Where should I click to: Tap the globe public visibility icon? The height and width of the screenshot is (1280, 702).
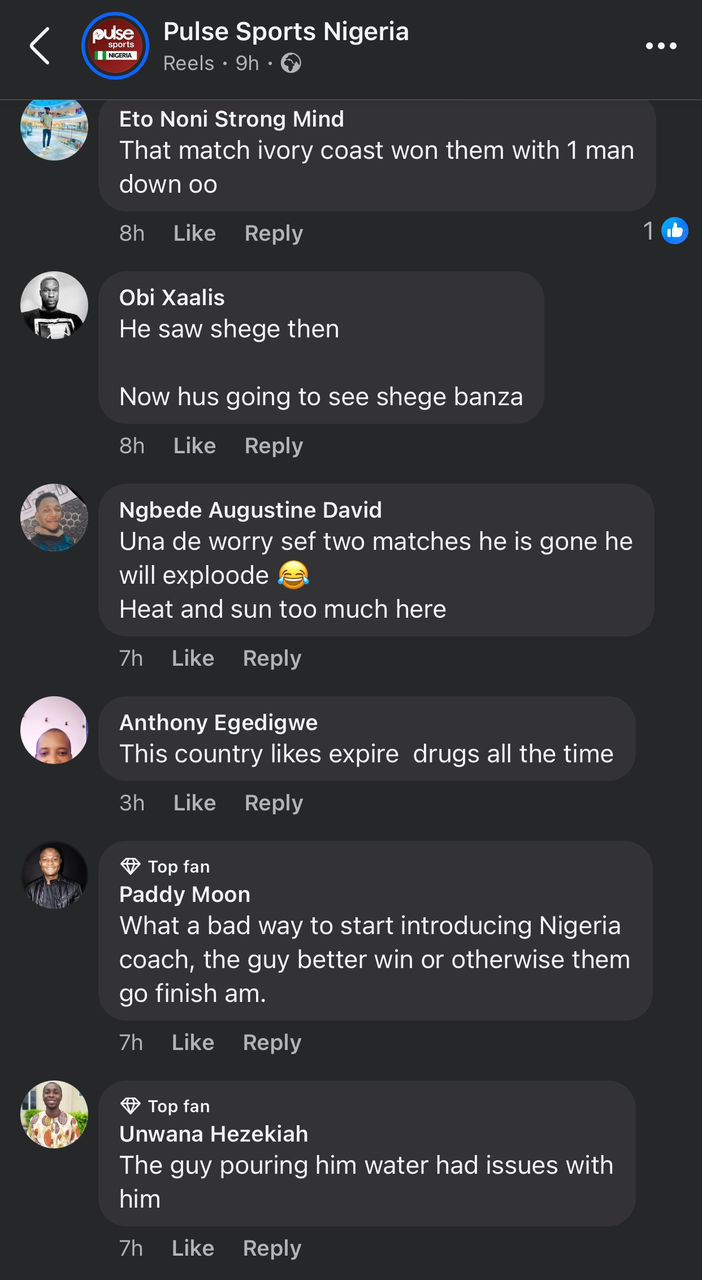(x=291, y=63)
